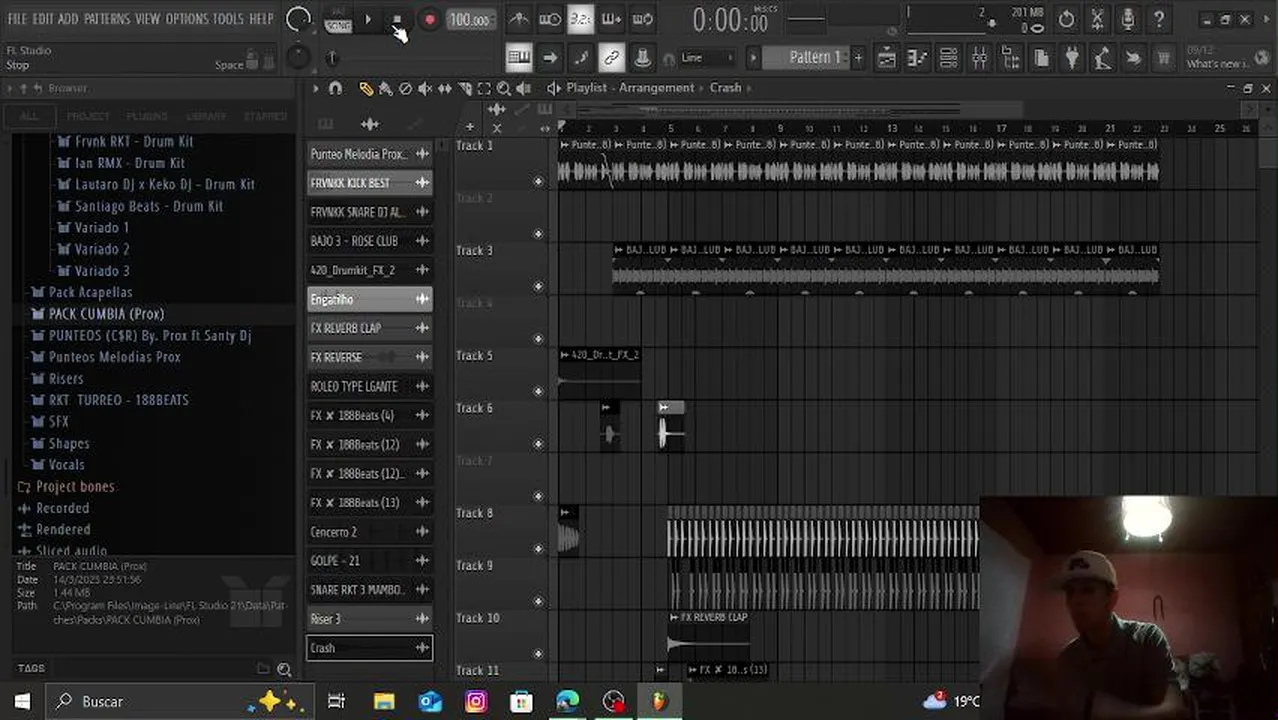Image resolution: width=1278 pixels, height=720 pixels.
Task: Expand the Risers folder
Action: 66,378
